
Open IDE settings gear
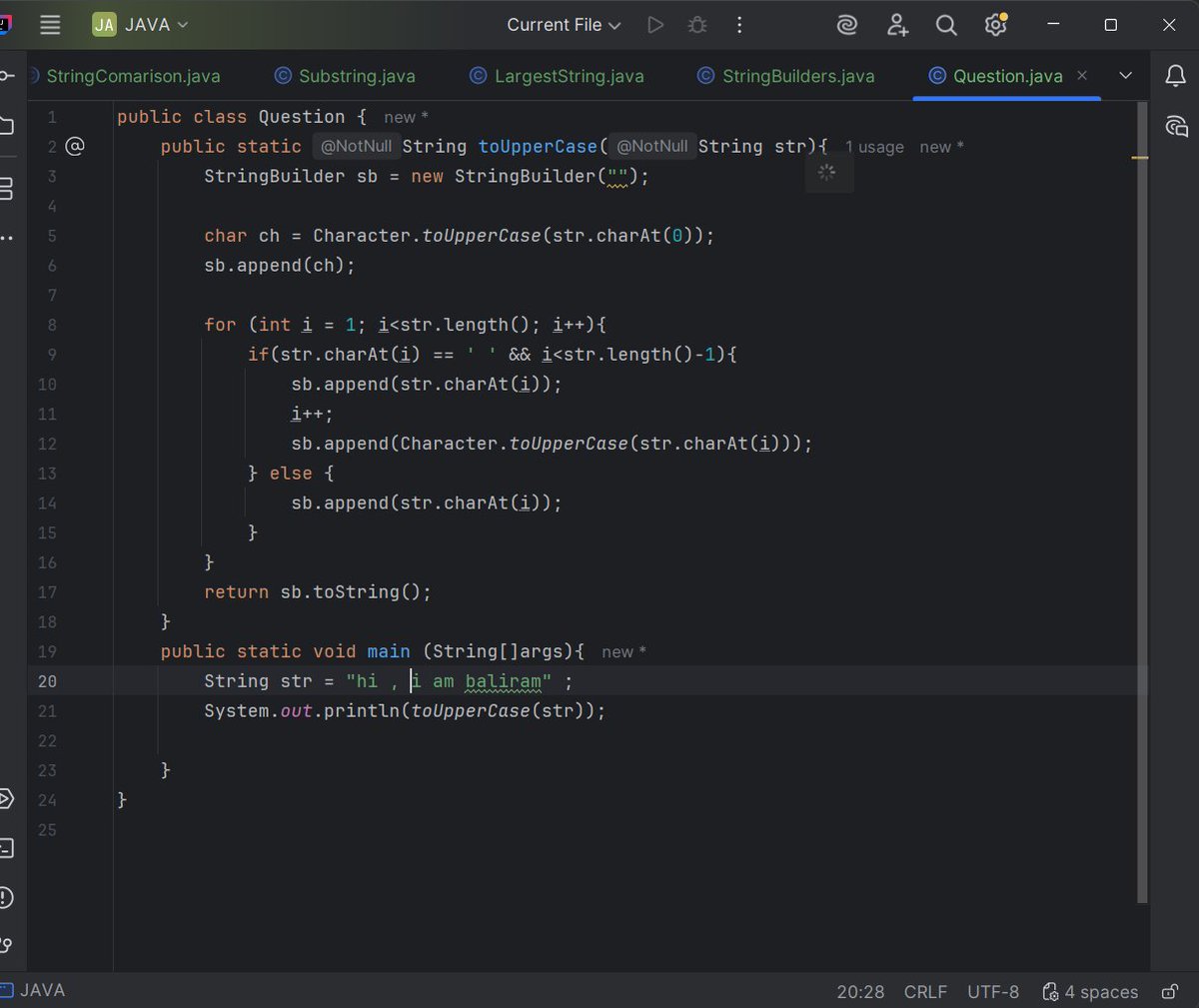(995, 25)
